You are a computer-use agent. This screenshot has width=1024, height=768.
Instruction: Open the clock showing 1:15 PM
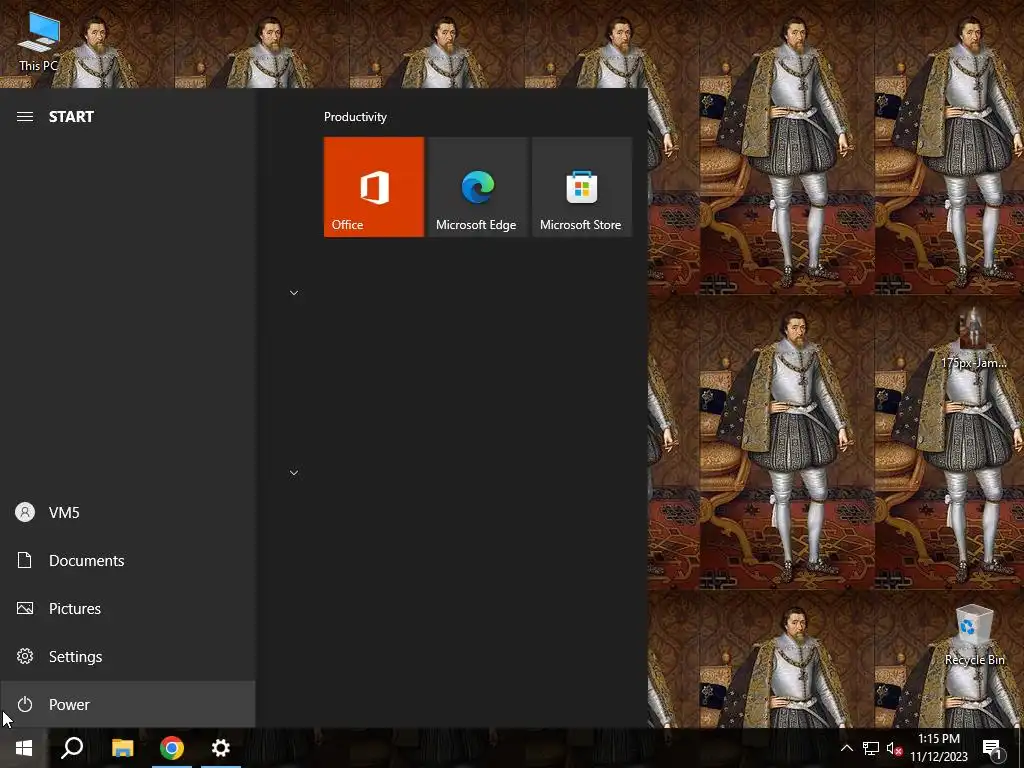[x=939, y=748]
